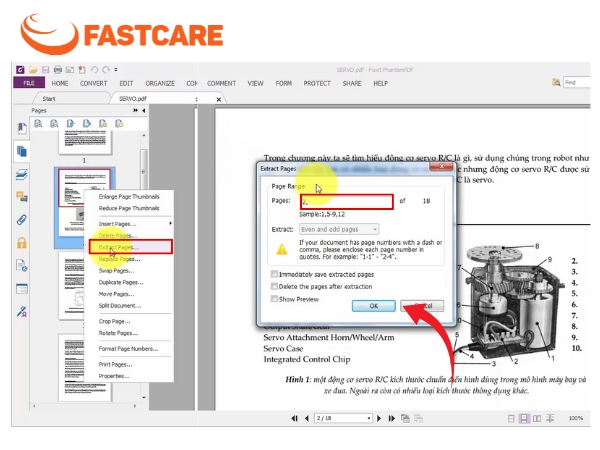
Task: Select the Pages panel icon in sidebar
Action: click(x=22, y=151)
